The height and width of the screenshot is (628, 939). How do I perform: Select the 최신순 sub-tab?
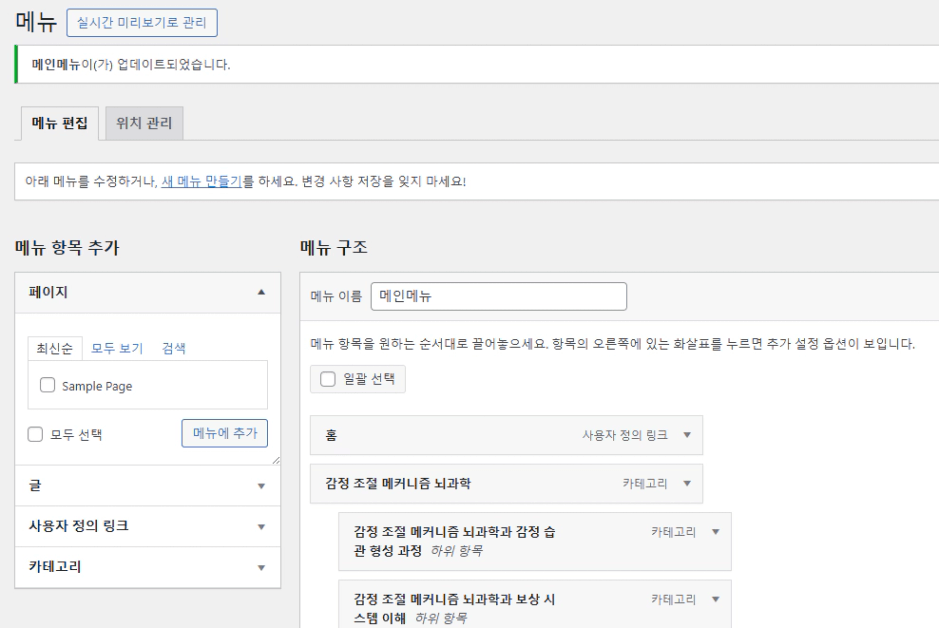tap(53, 349)
